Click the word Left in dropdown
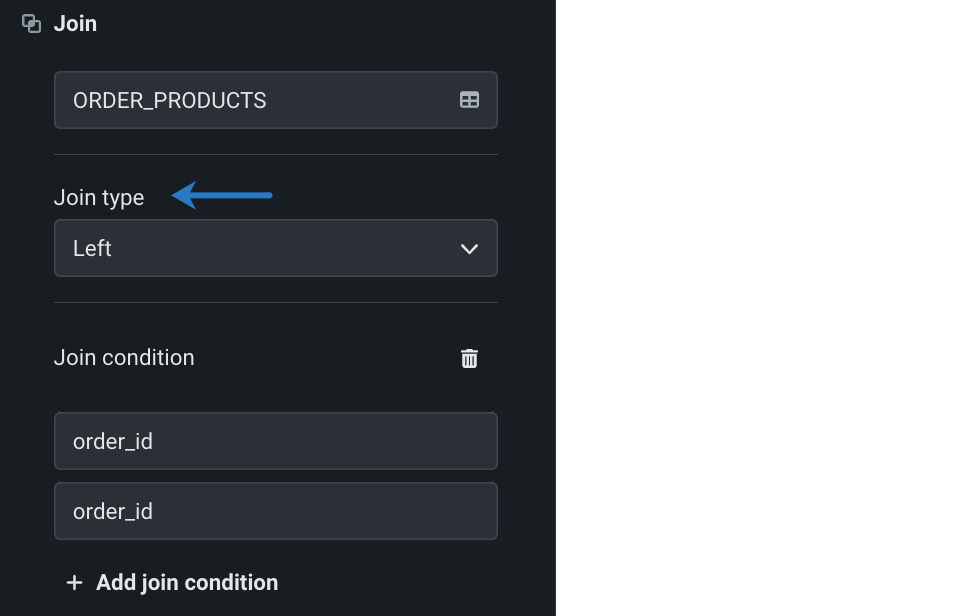This screenshot has width=970, height=616. (92, 248)
